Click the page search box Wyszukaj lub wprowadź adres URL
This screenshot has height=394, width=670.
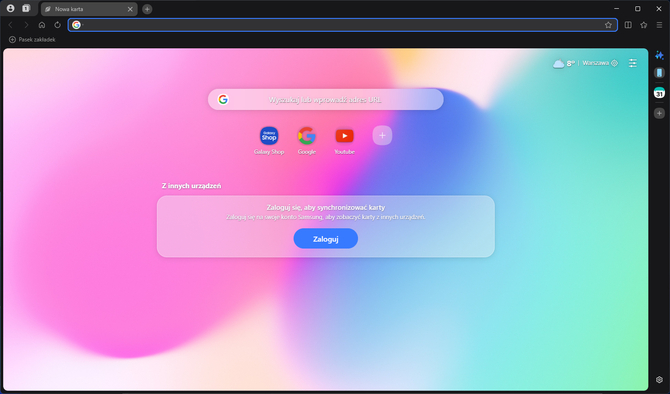(326, 100)
